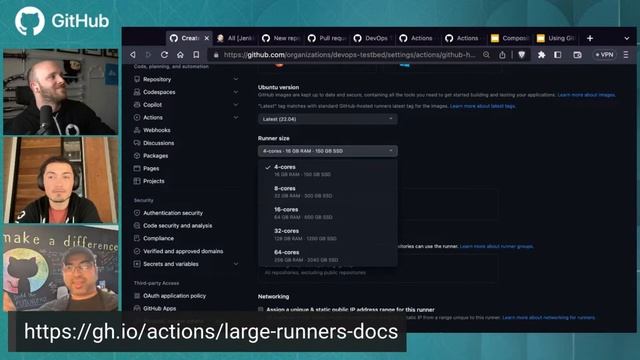Open Projects in sidebar
640x360 pixels.
tap(153, 181)
